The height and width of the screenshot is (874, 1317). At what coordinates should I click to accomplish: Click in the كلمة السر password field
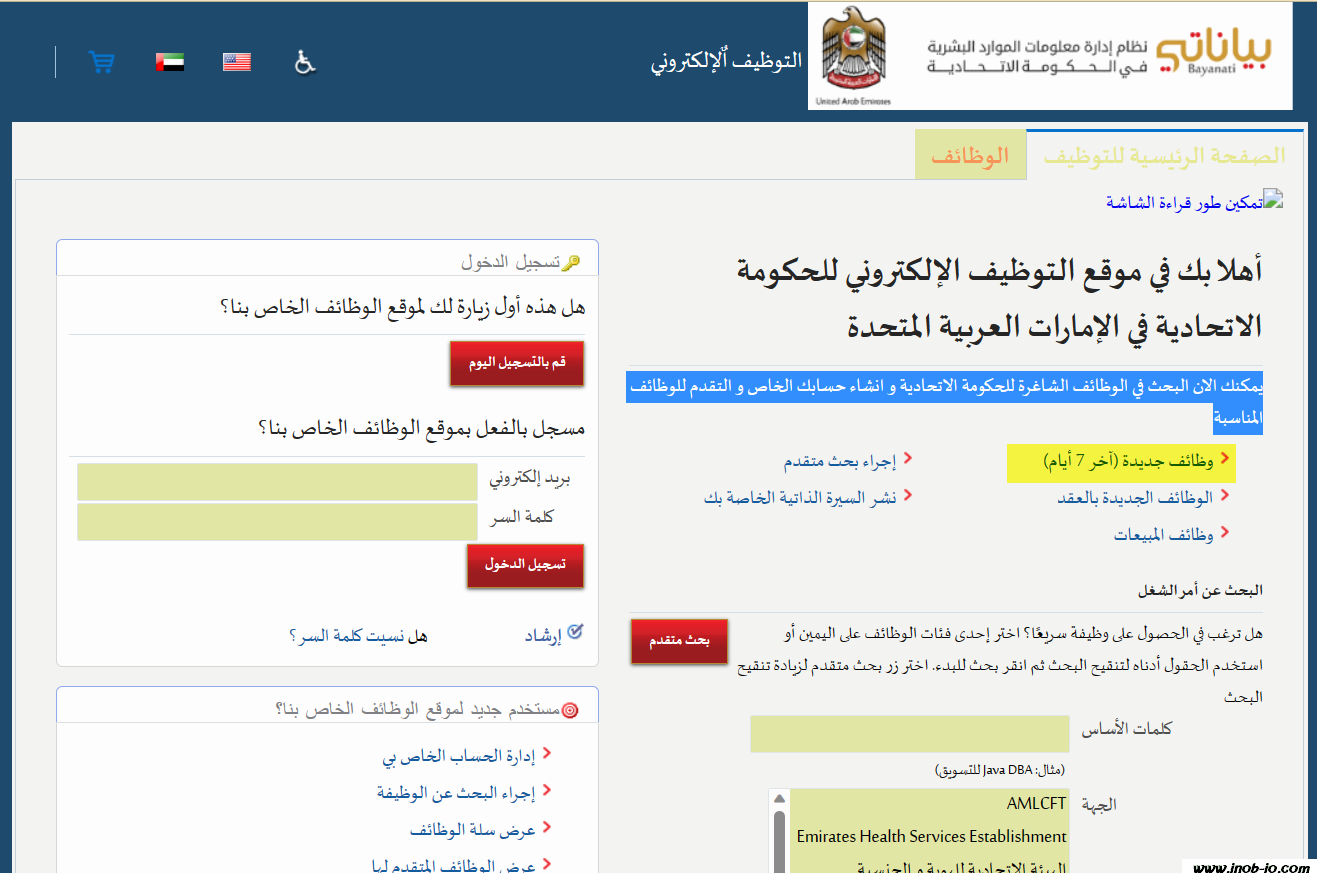[277, 521]
